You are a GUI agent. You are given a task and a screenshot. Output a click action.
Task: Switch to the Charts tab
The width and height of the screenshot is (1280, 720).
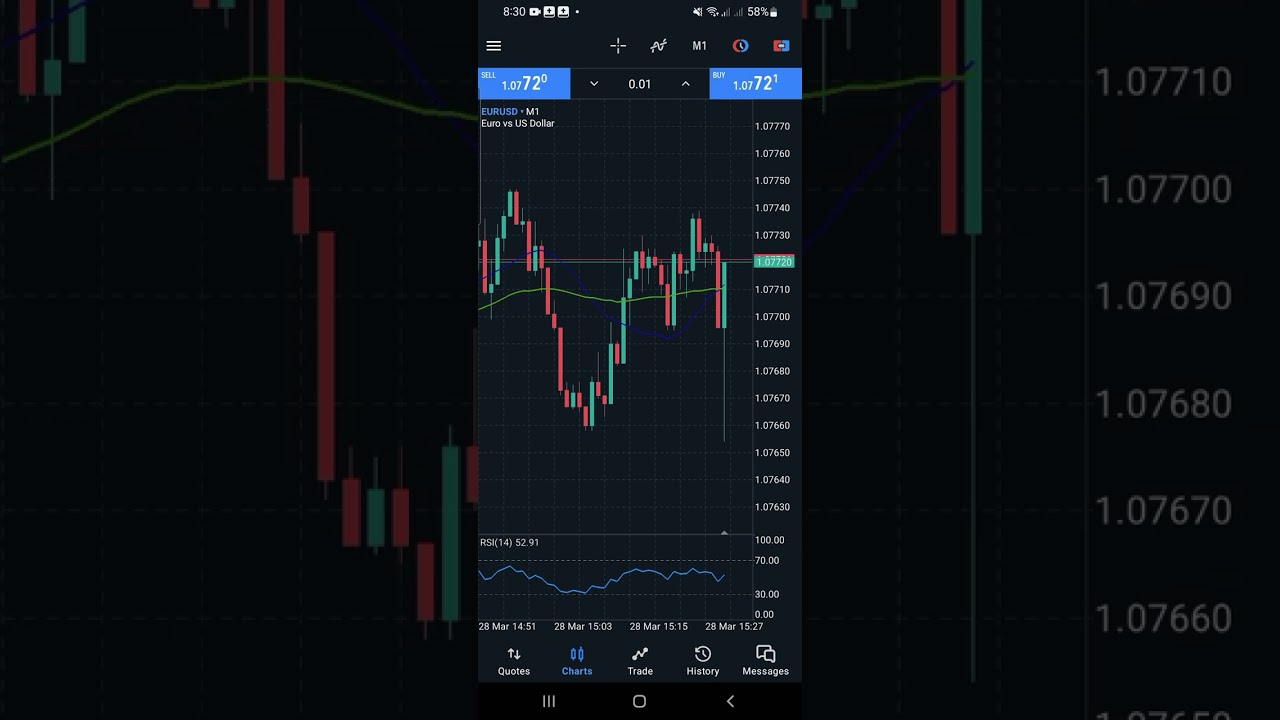577,661
